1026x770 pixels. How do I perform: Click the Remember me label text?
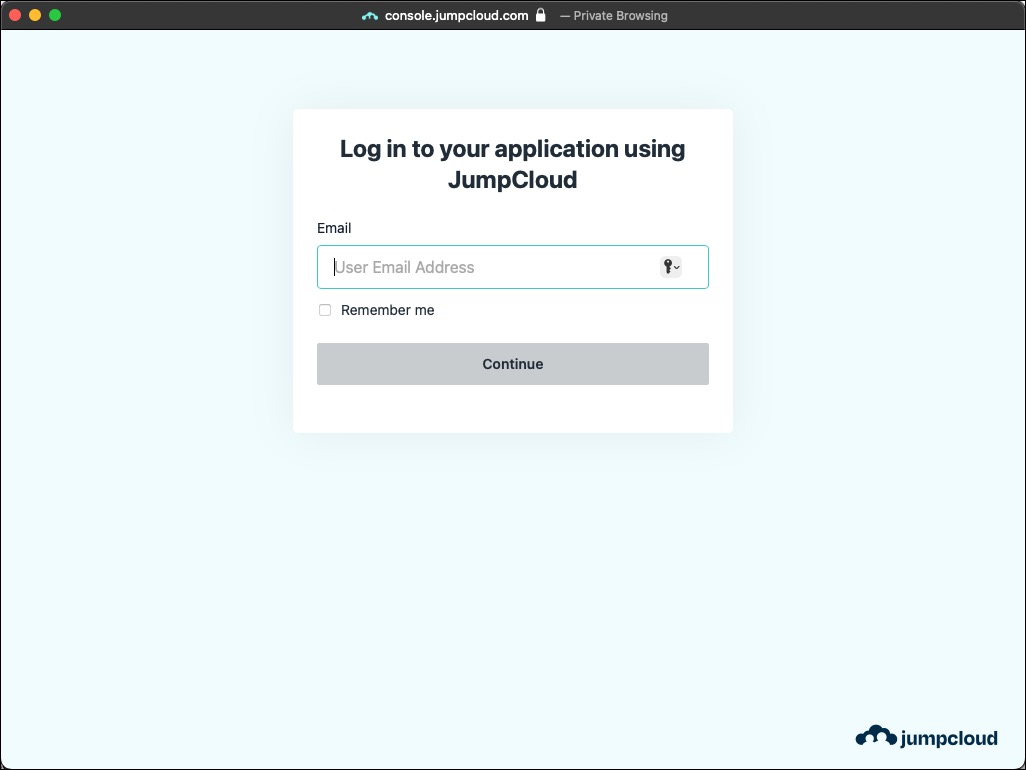[x=387, y=310]
